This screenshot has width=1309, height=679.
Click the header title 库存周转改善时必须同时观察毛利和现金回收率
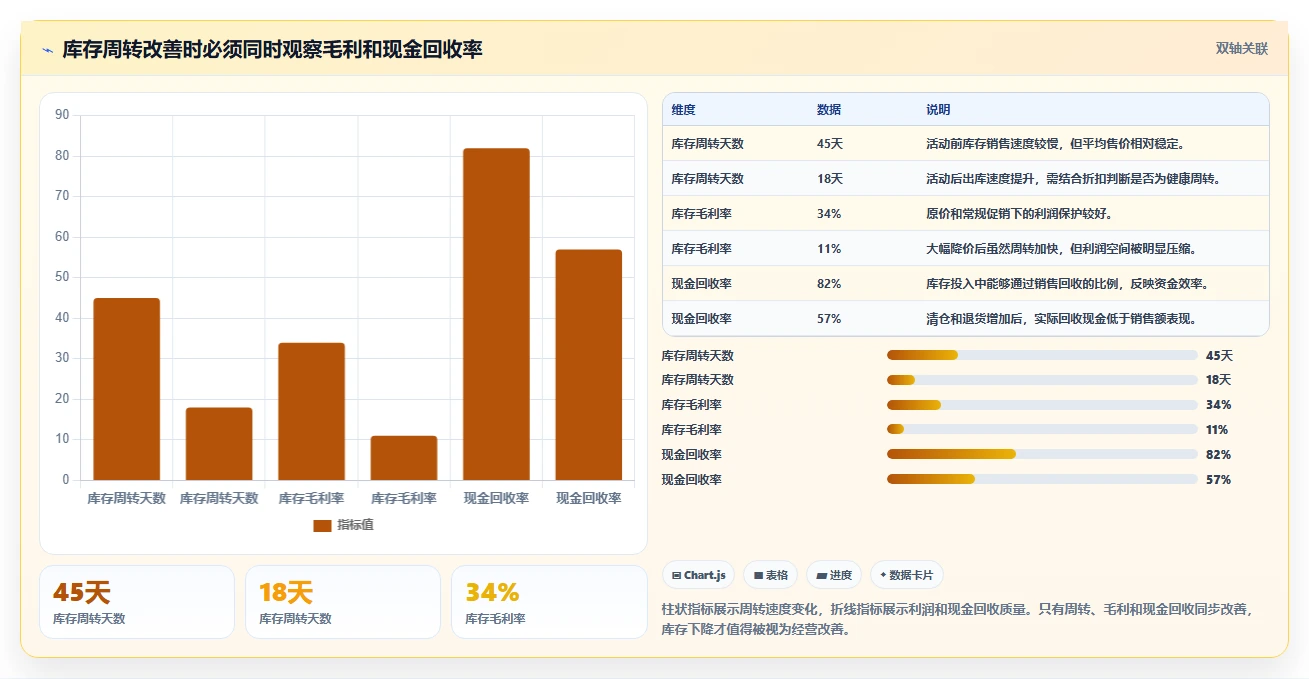click(272, 49)
